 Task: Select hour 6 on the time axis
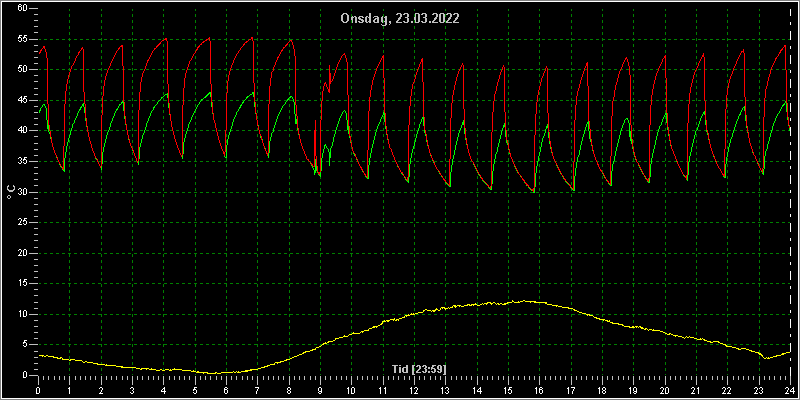226,390
